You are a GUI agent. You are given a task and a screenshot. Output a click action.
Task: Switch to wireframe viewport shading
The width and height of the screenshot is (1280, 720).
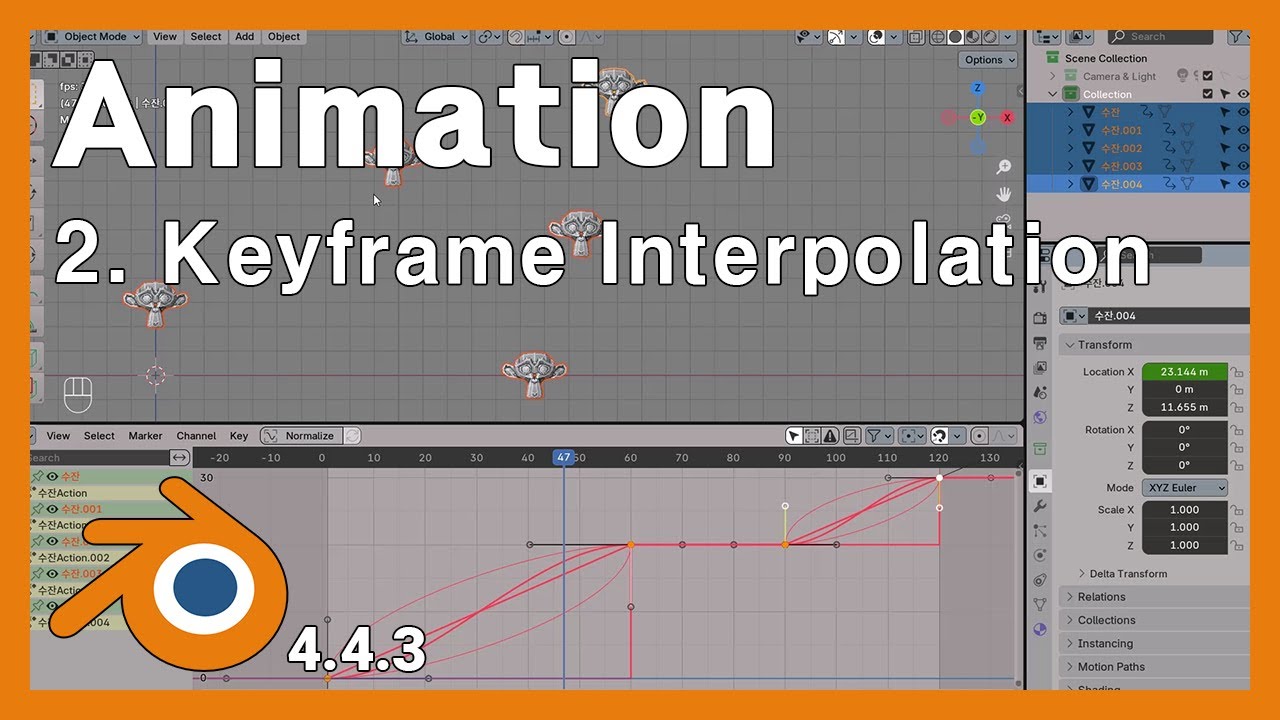(x=939, y=37)
